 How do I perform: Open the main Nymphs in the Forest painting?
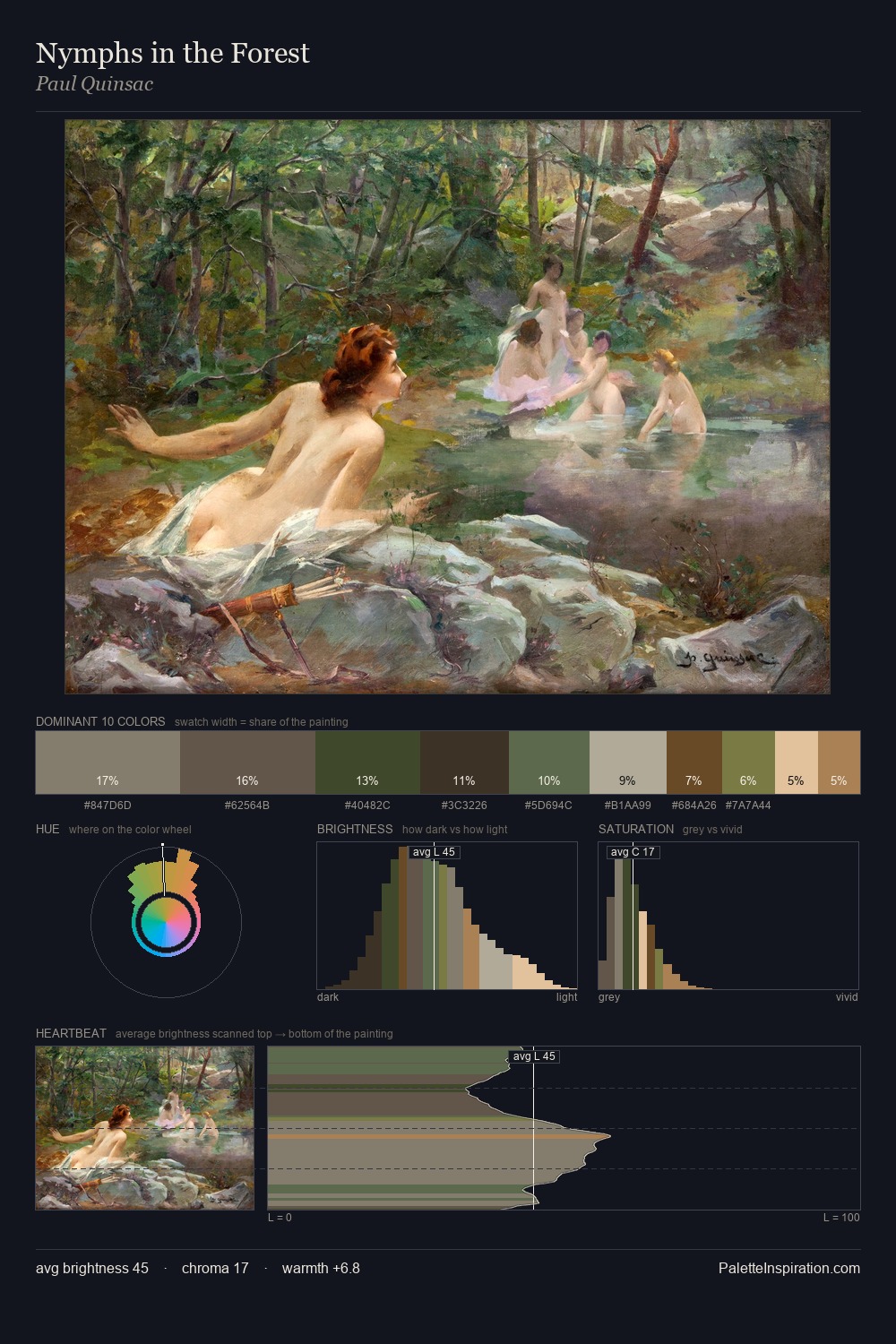tap(447, 407)
